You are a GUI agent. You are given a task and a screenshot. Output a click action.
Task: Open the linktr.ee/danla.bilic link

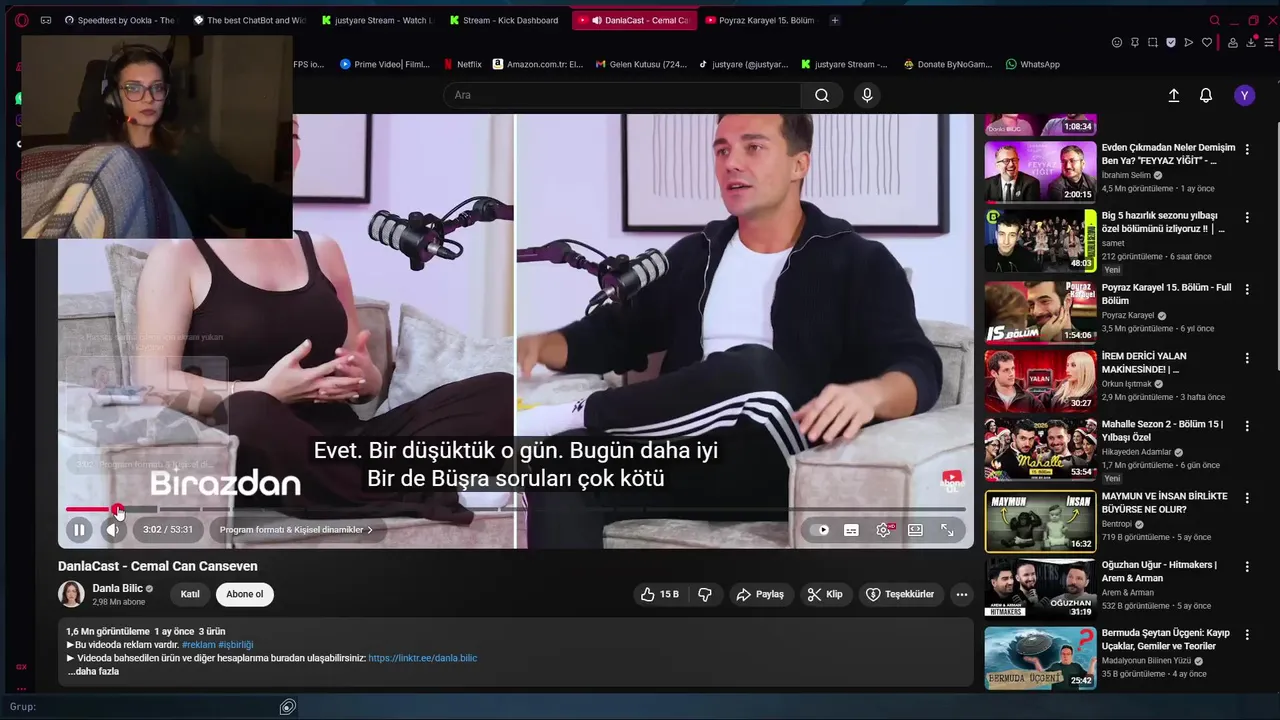423,658
